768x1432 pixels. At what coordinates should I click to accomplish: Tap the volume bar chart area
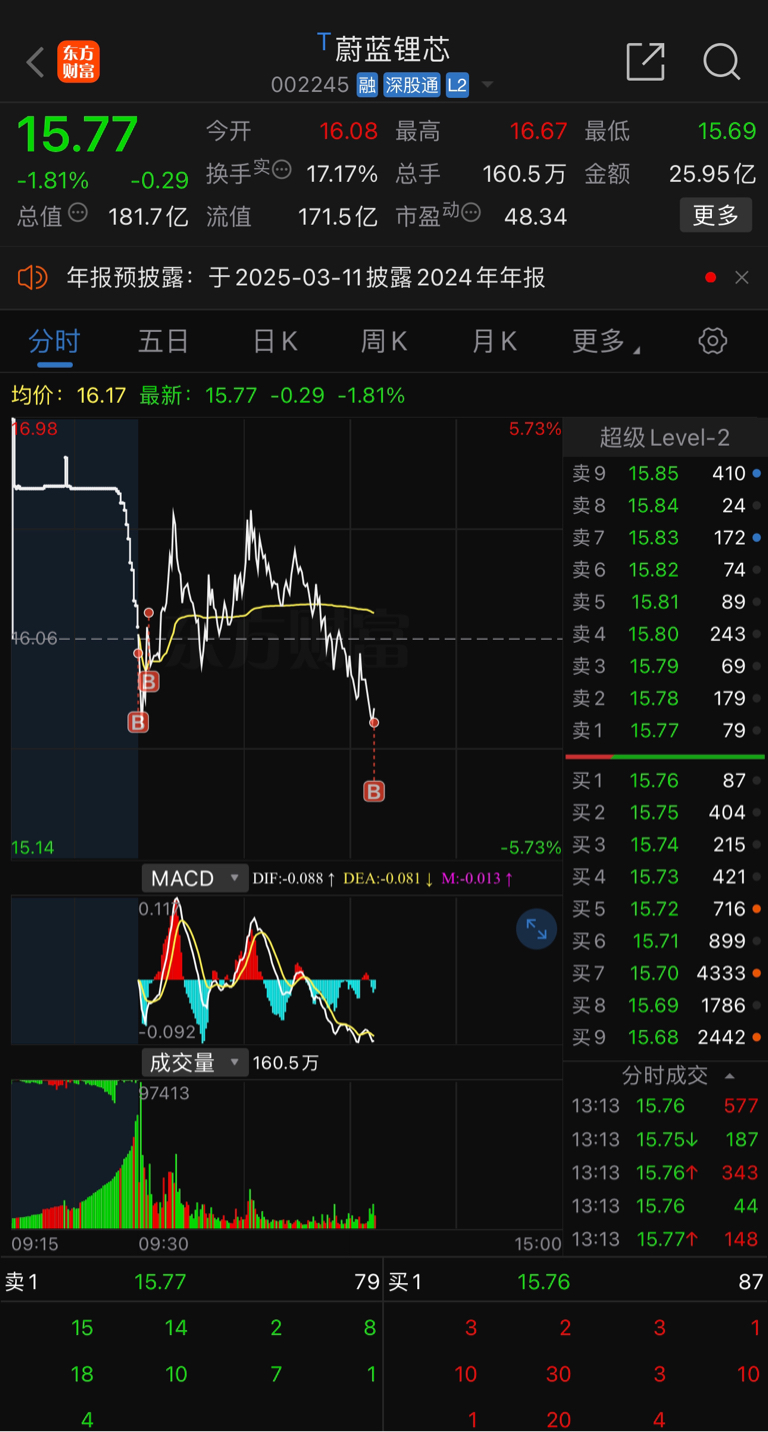tap(286, 1155)
